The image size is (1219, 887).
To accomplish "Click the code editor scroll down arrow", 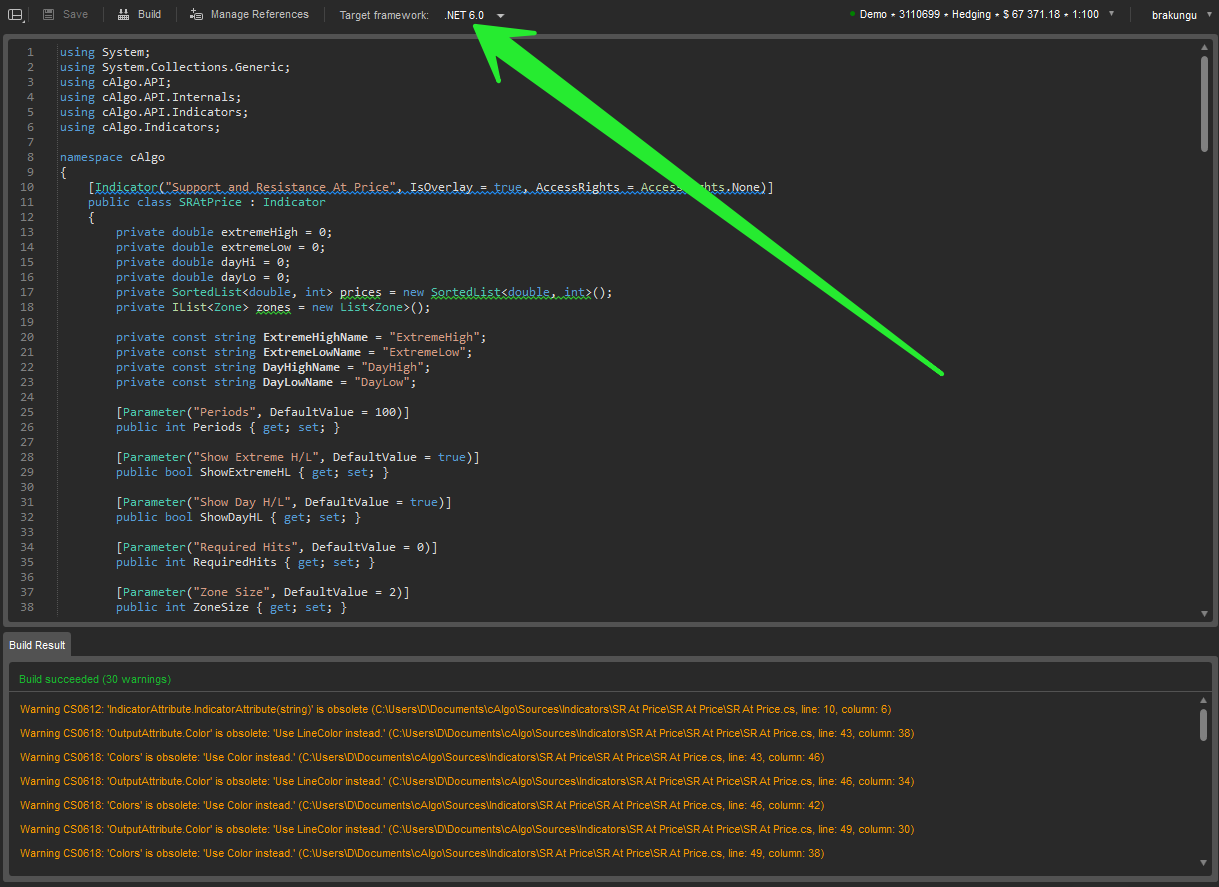I will [x=1204, y=613].
